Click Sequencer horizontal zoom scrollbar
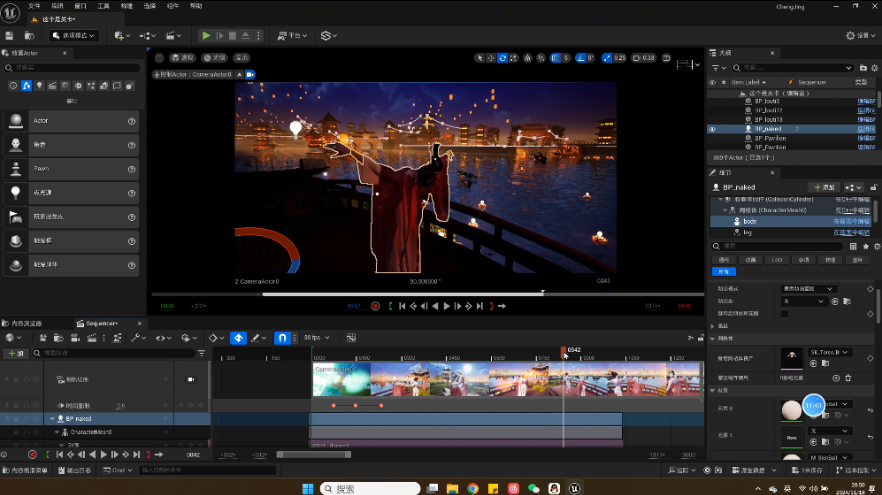The height and width of the screenshot is (495, 882). (313, 454)
